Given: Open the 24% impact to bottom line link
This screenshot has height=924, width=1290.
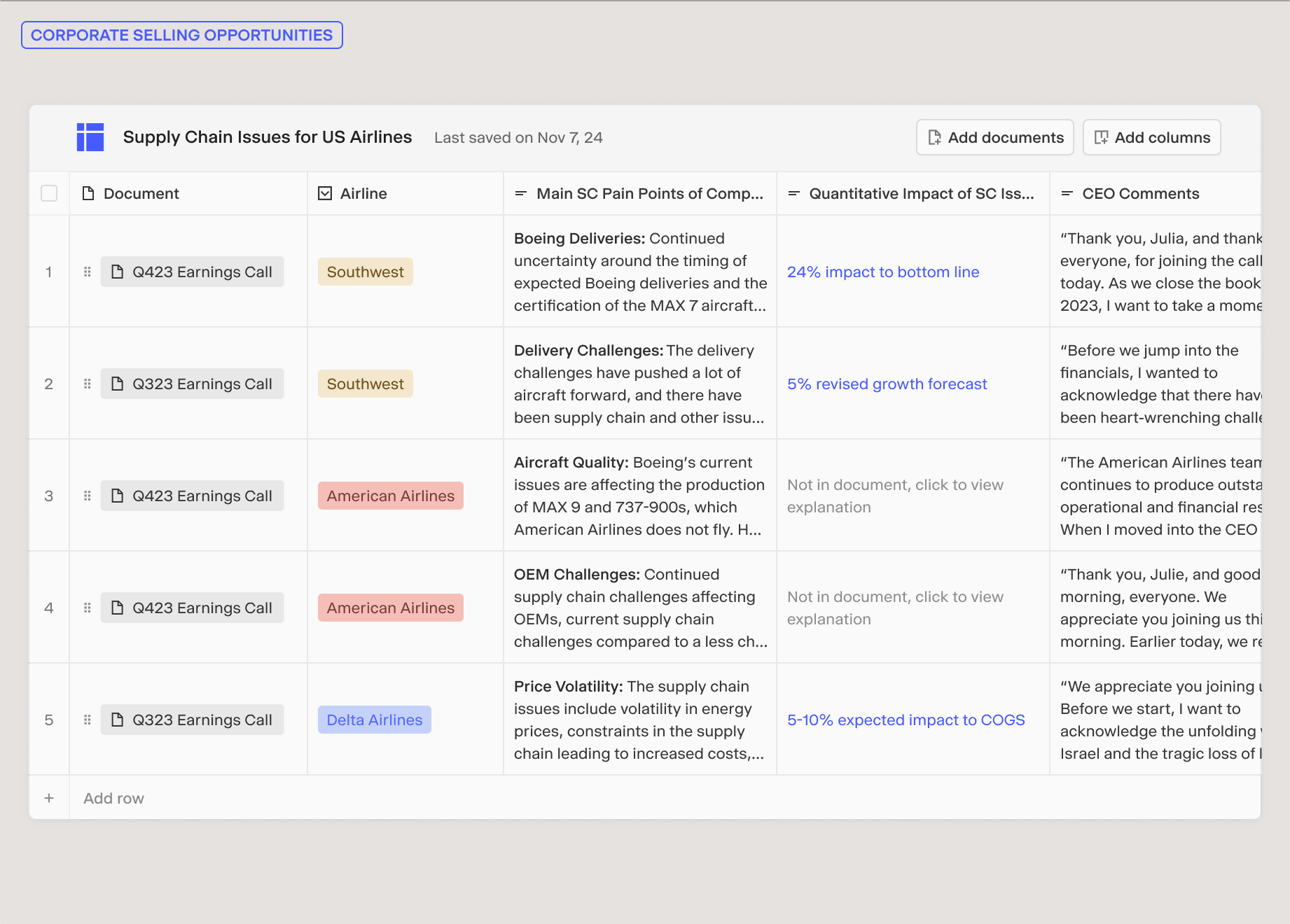Looking at the screenshot, I should pos(882,272).
